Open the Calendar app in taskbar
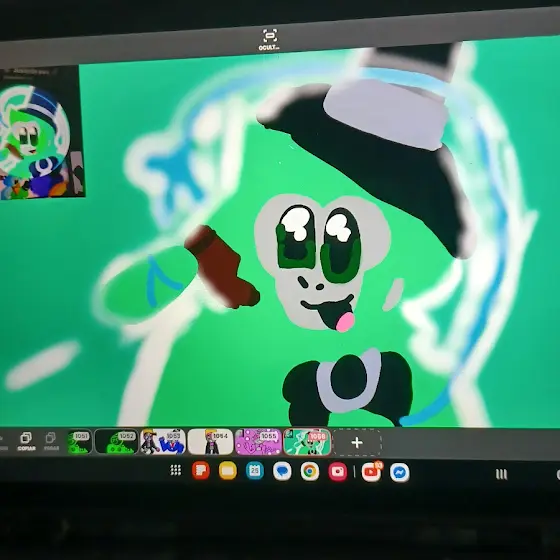The width and height of the screenshot is (560, 560). pos(255,471)
